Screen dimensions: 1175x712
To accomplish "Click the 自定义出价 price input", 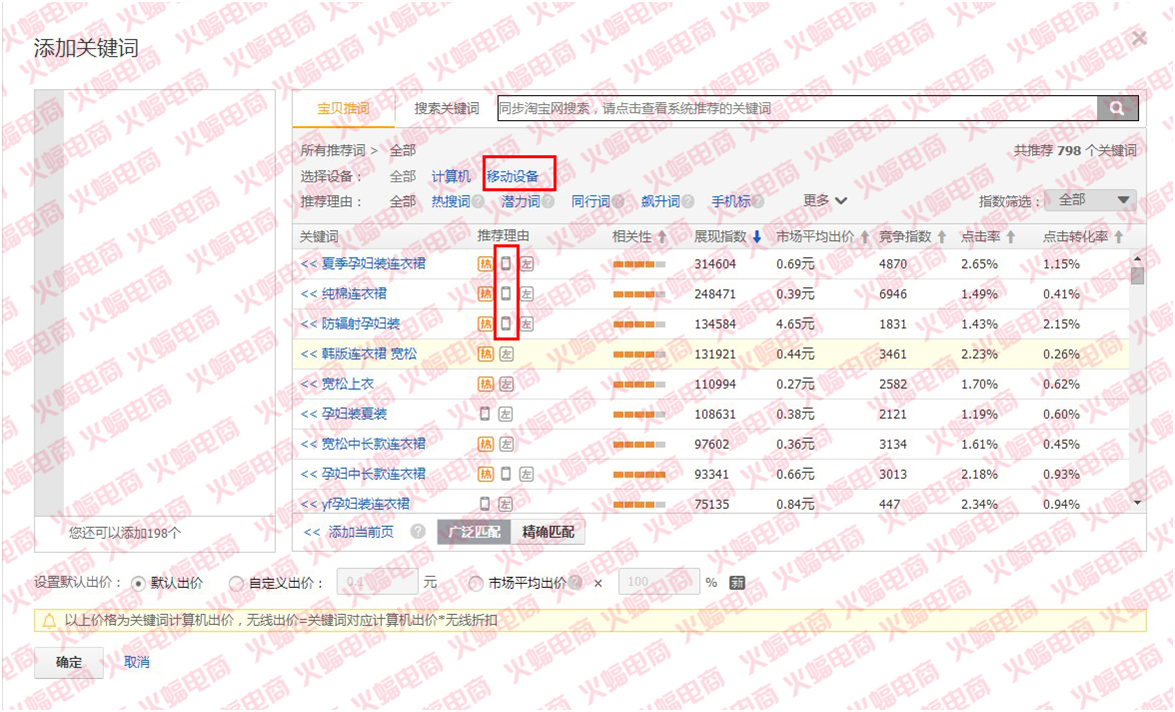I will (x=377, y=582).
